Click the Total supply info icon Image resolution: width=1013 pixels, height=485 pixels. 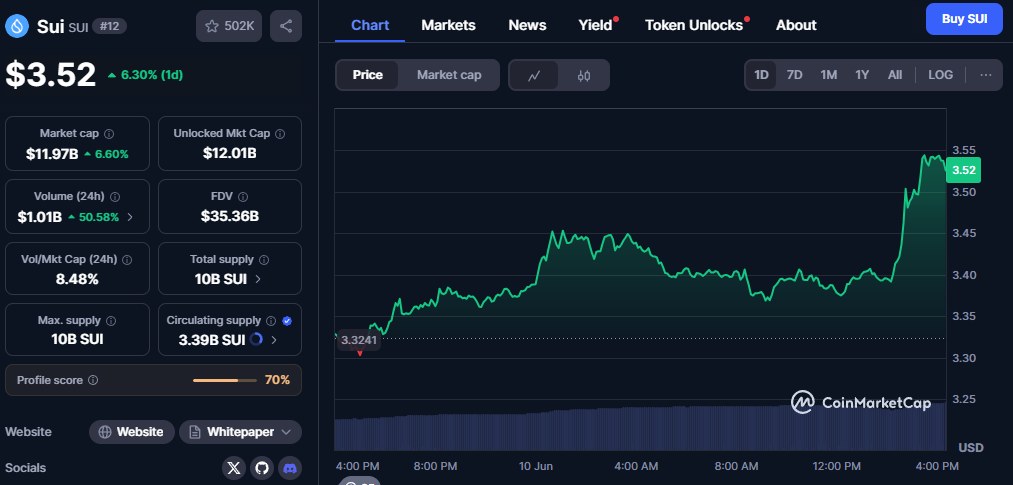[264, 260]
